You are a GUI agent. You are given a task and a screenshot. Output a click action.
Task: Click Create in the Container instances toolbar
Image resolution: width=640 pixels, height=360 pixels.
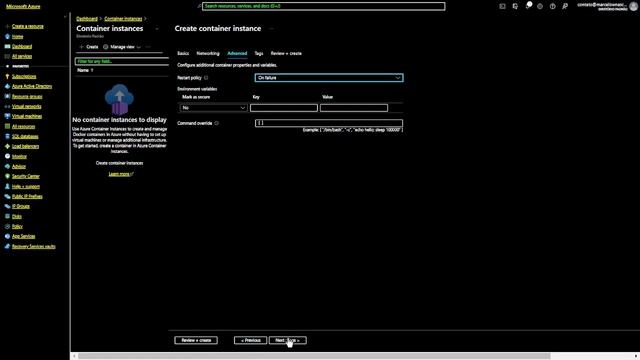coord(89,47)
